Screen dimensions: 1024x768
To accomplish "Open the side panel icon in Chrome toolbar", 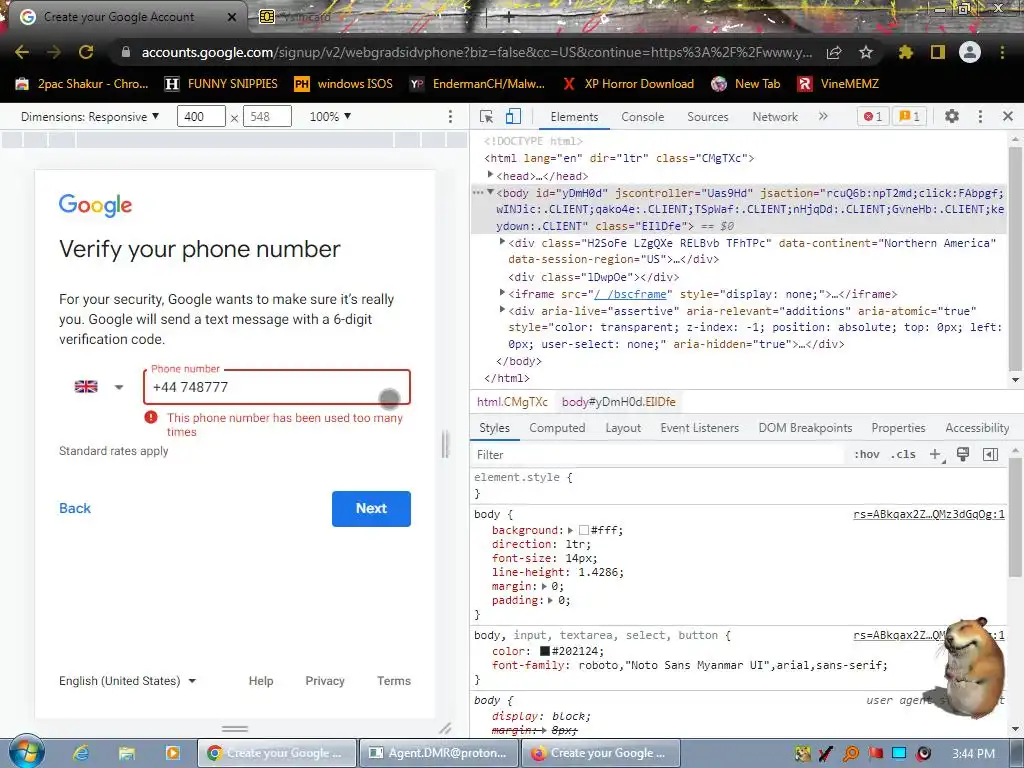I will (938, 52).
